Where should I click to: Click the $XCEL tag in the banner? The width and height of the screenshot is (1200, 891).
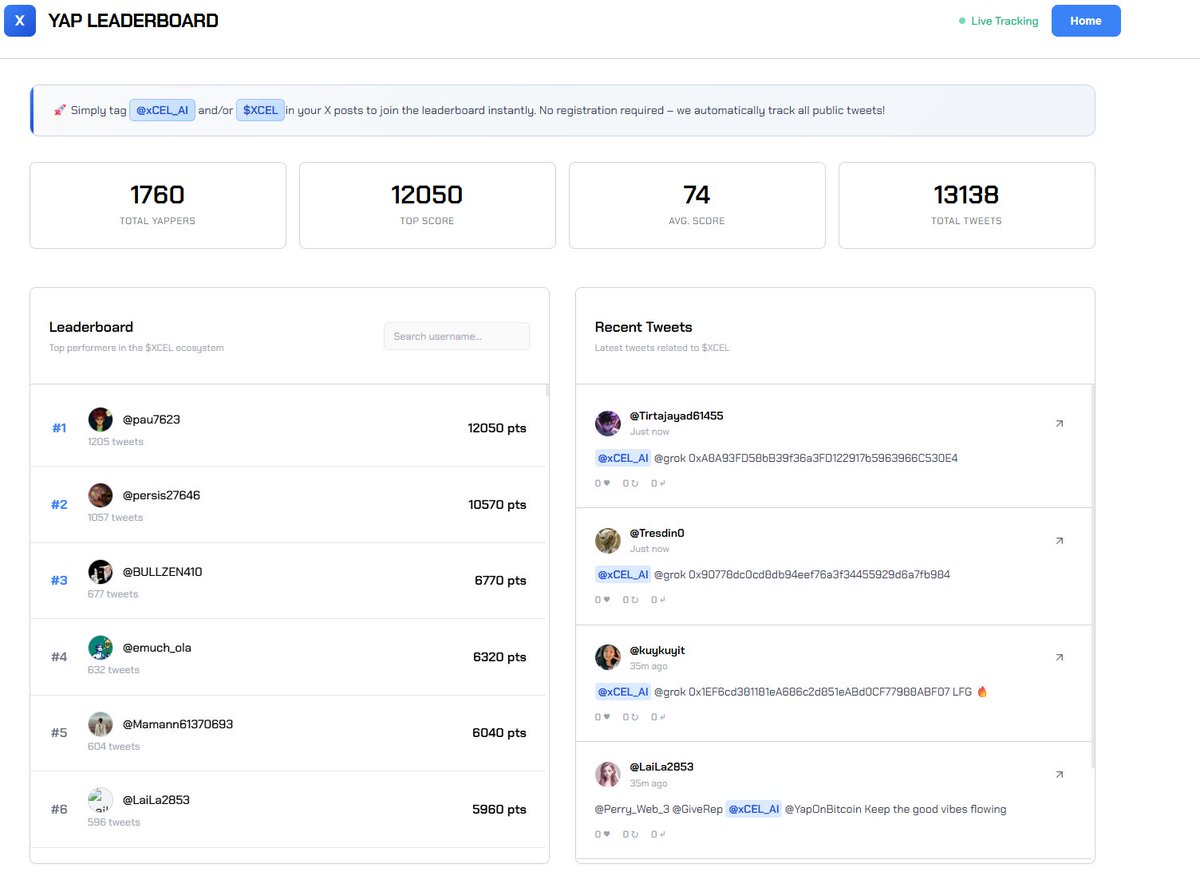pos(260,110)
